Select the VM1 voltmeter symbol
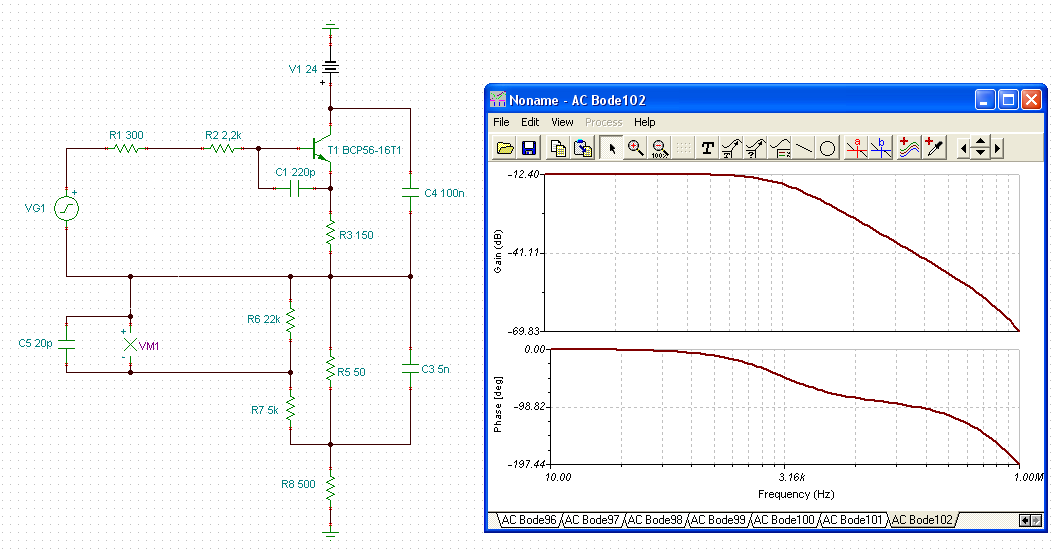 click(x=130, y=345)
